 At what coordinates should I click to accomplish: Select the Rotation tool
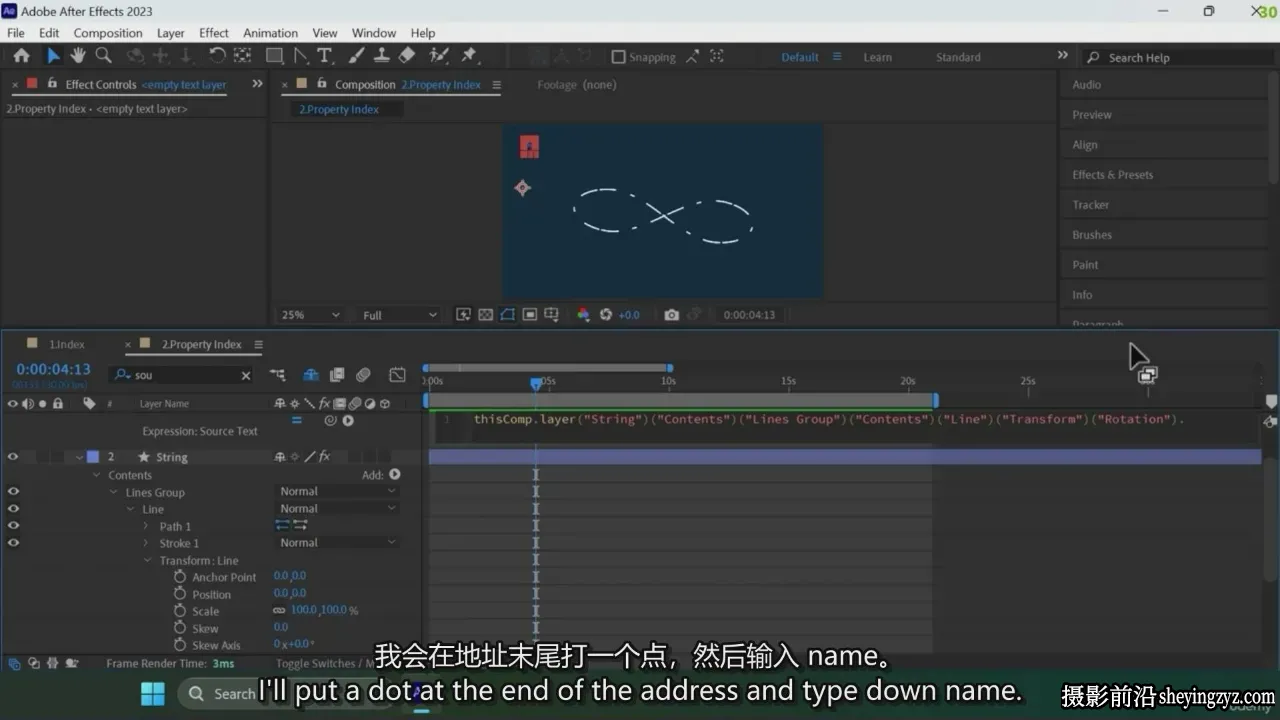(217, 56)
